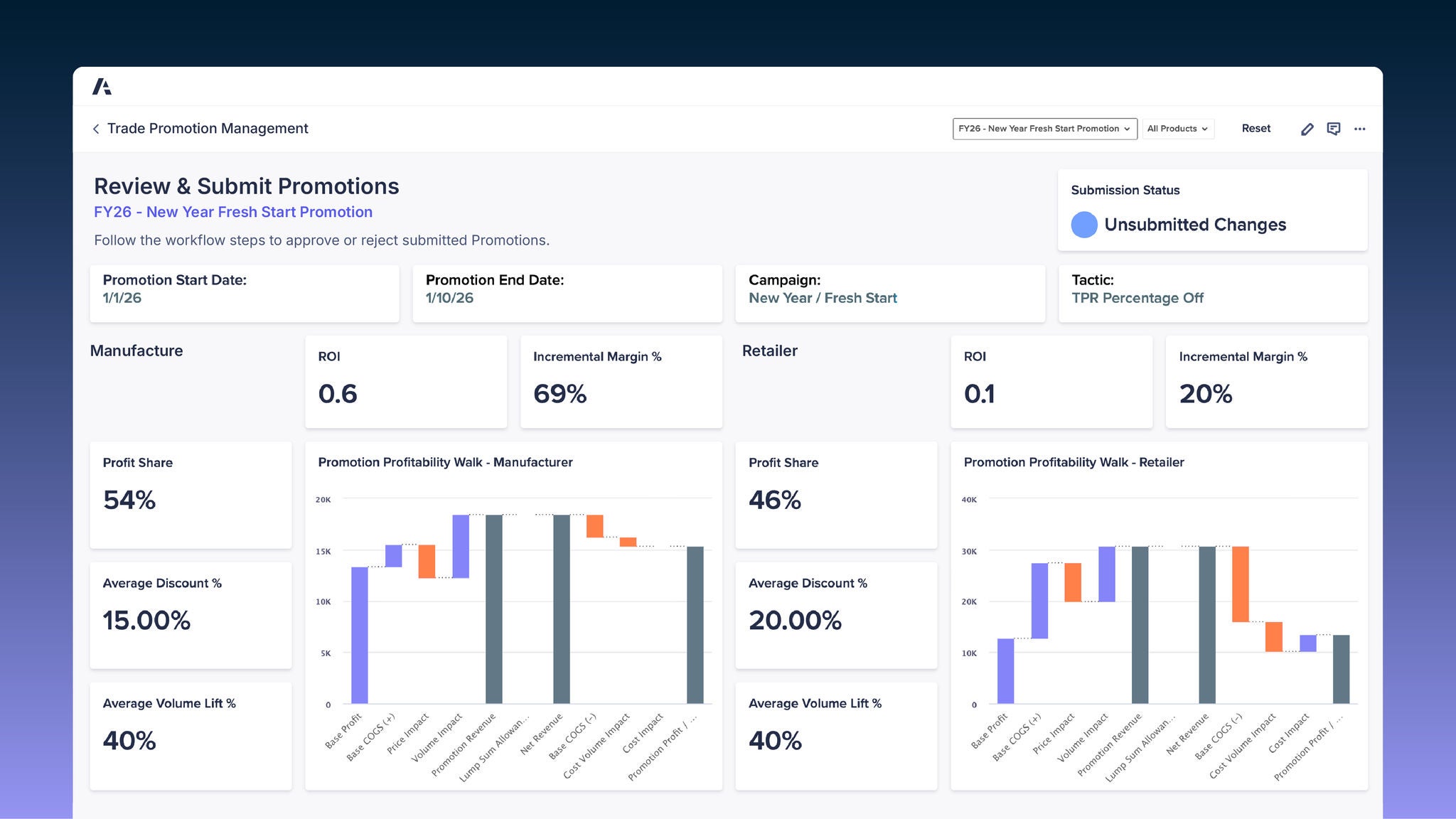Click the FY26 - New Year Fresh Start Promotion subtitle
This screenshot has height=819, width=1456.
tap(233, 212)
